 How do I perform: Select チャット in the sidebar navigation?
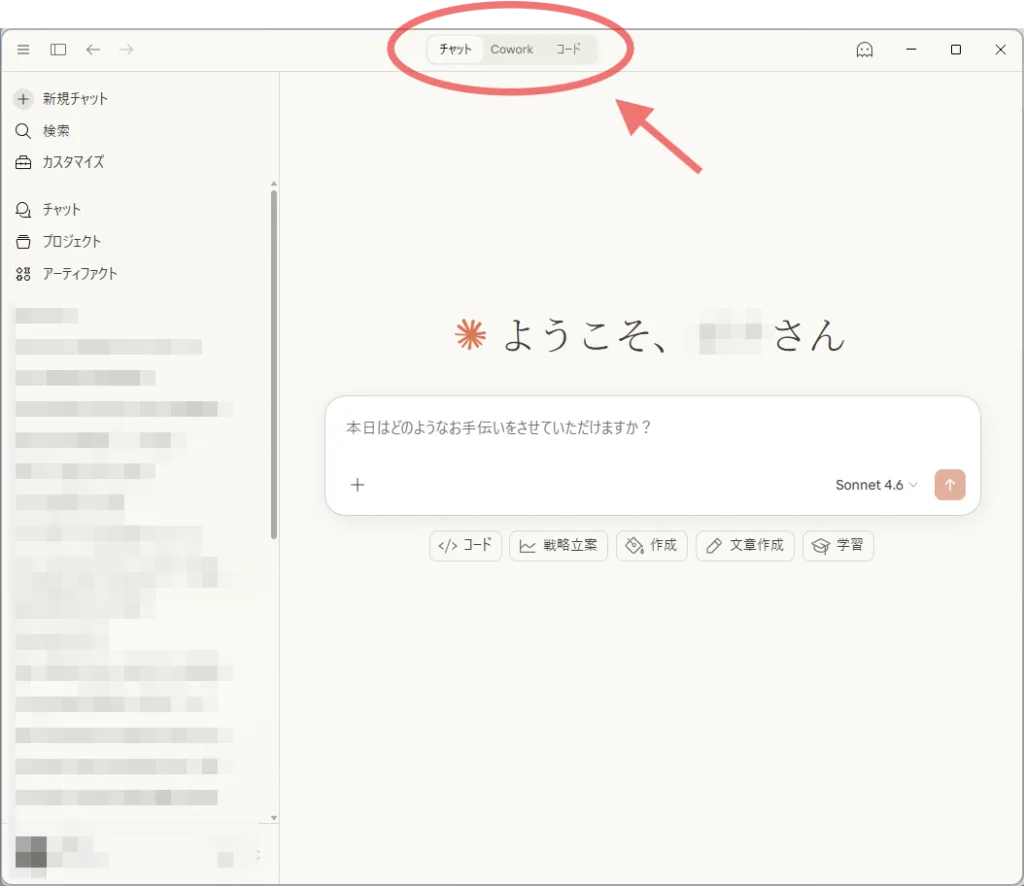pos(60,209)
